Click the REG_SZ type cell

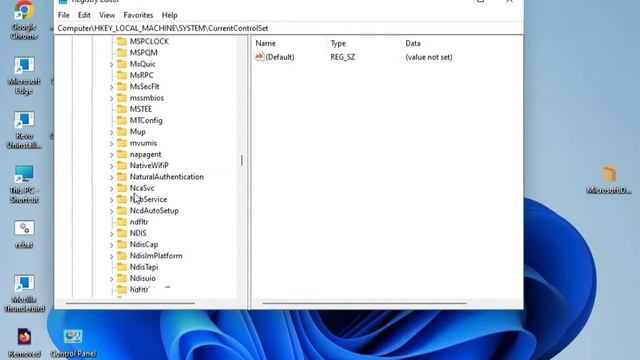click(343, 57)
